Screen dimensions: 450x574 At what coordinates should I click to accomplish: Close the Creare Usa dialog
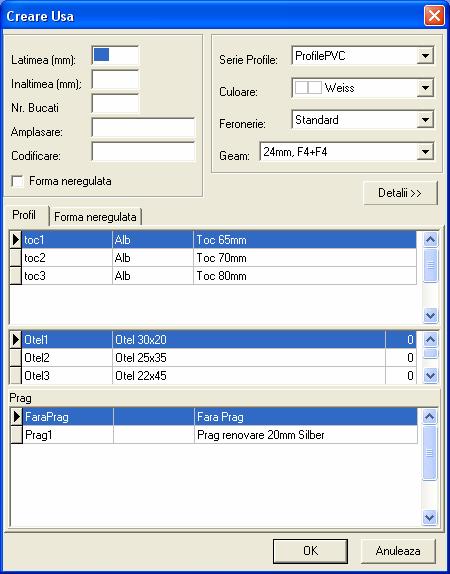click(x=434, y=16)
